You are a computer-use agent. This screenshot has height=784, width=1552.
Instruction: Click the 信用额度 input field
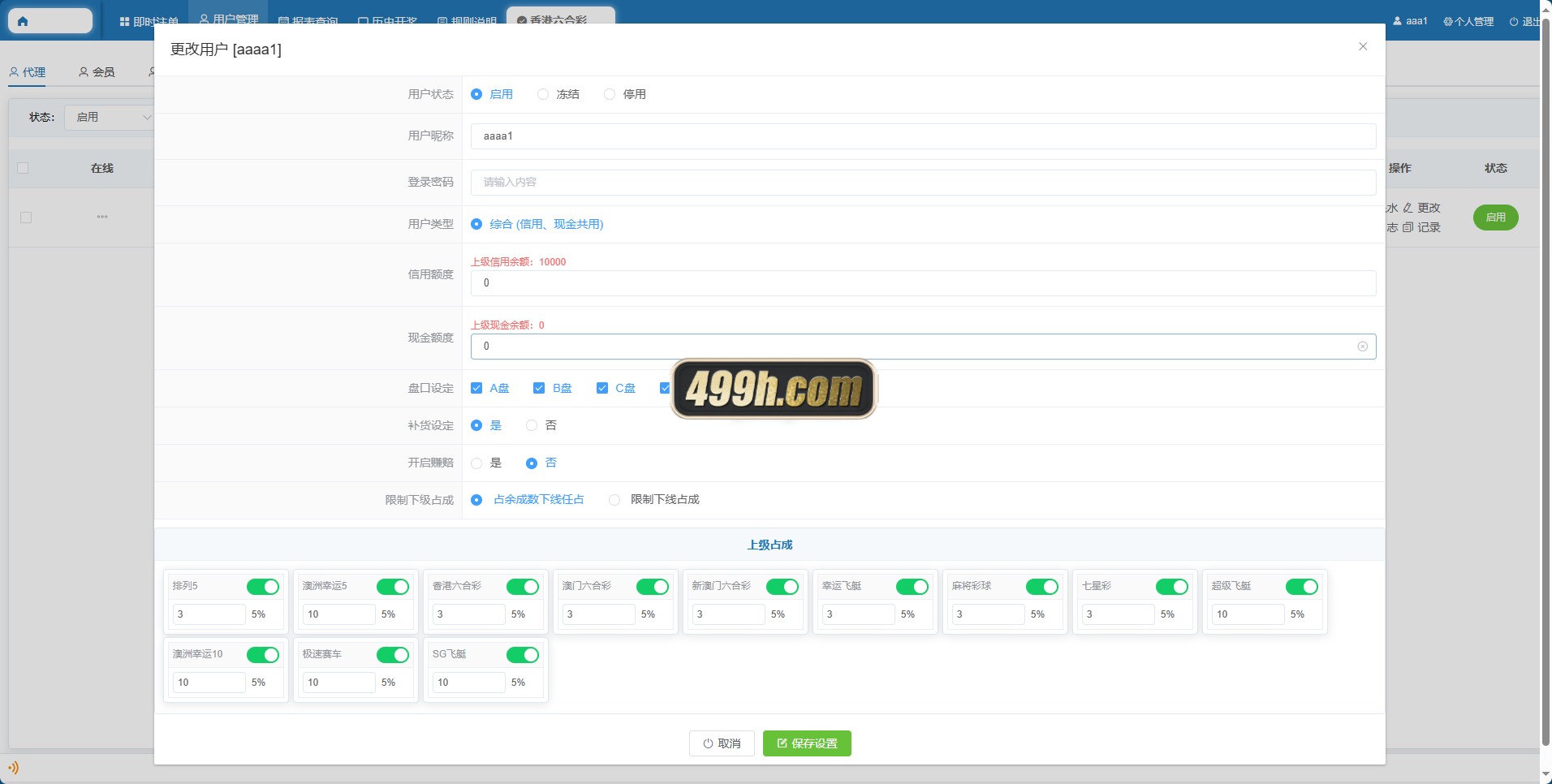[923, 283]
